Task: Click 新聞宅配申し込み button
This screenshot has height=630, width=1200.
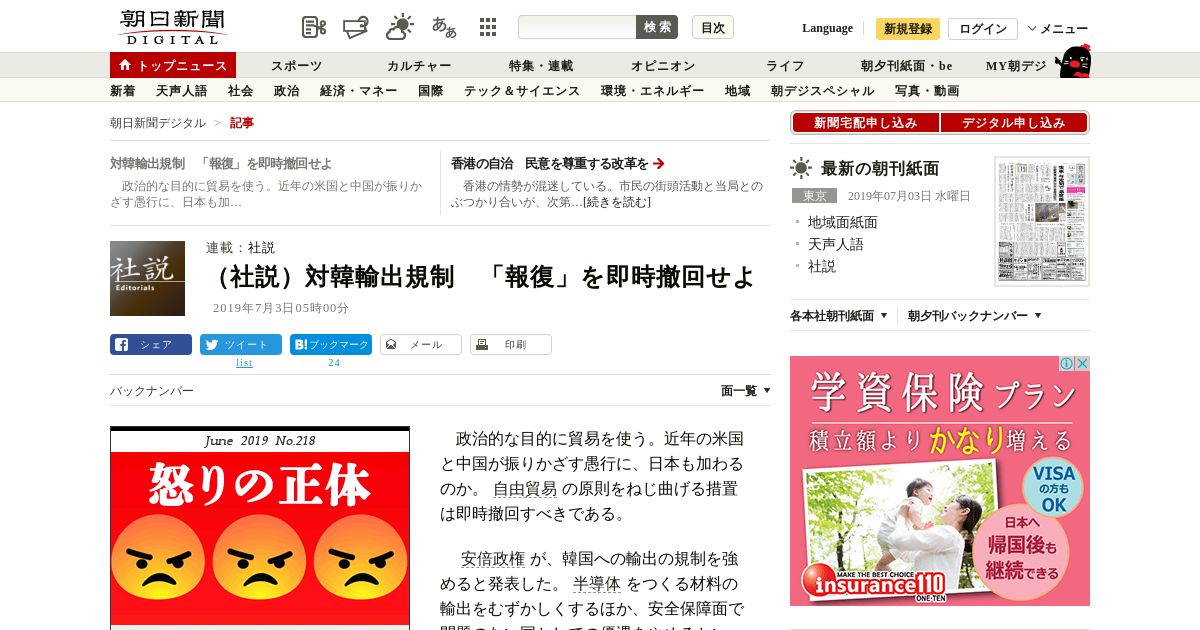Action: point(865,122)
